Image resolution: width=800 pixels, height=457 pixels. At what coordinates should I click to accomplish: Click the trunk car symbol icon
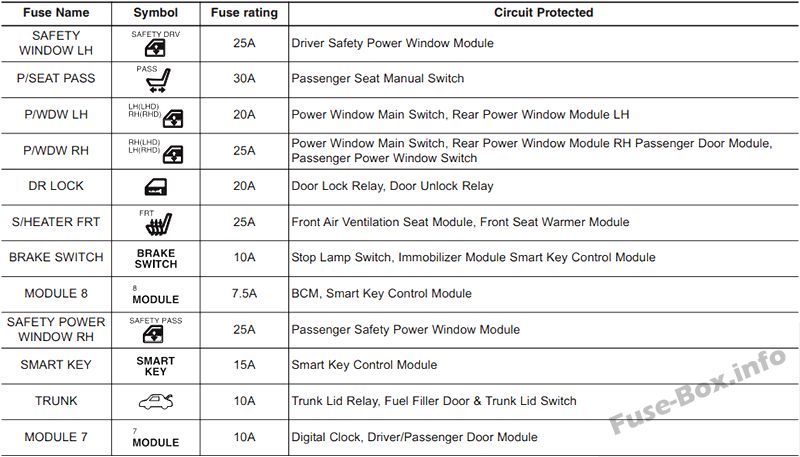point(156,402)
